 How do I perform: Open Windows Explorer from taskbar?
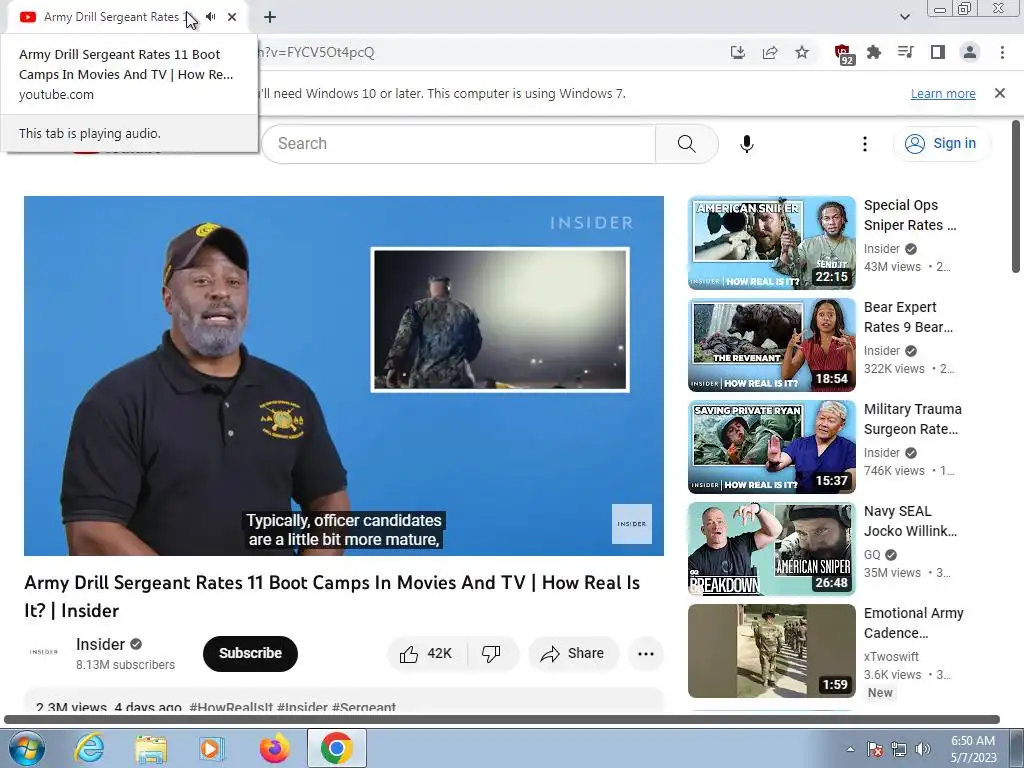151,748
